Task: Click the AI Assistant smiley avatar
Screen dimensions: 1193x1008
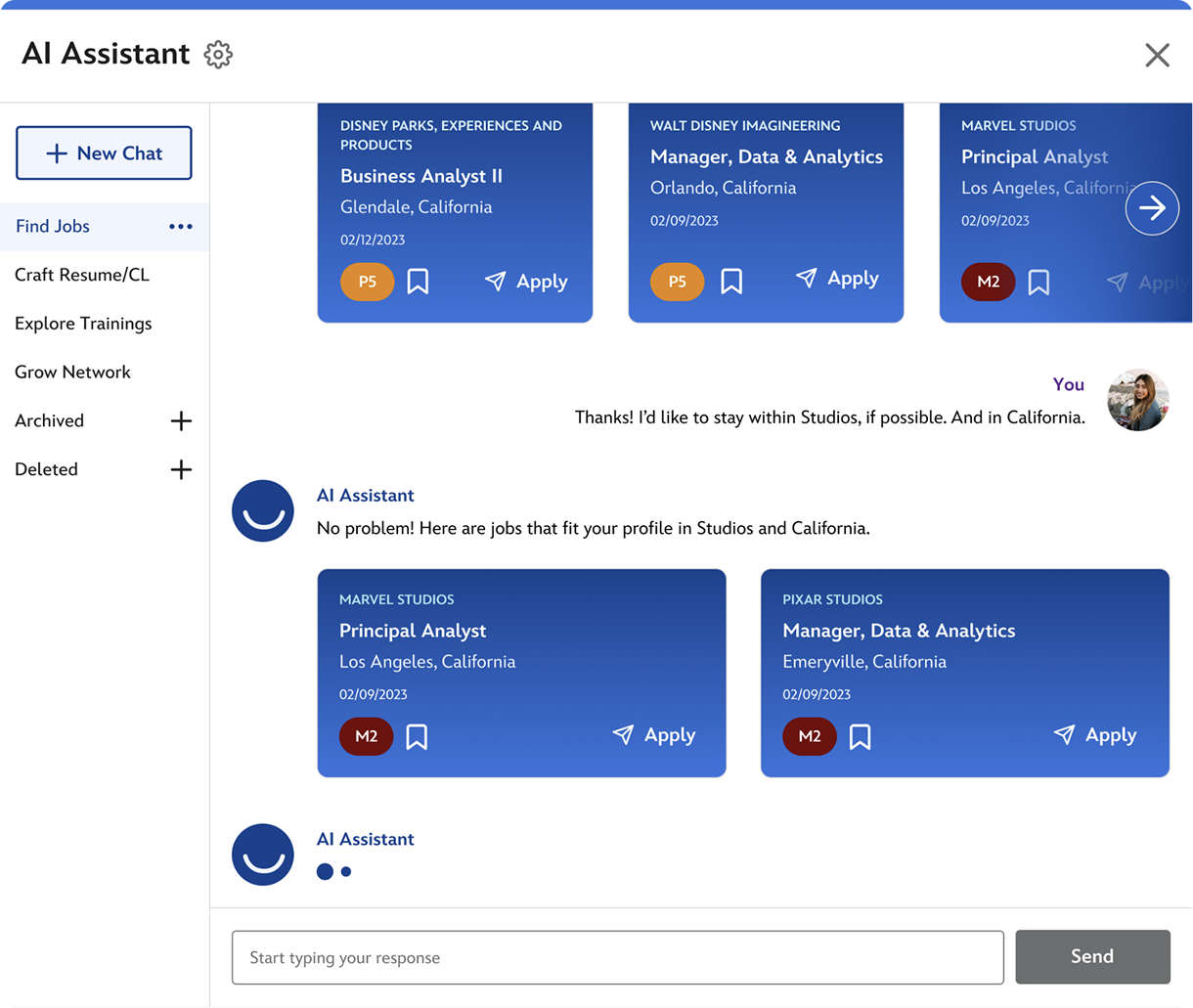Action: (263, 511)
